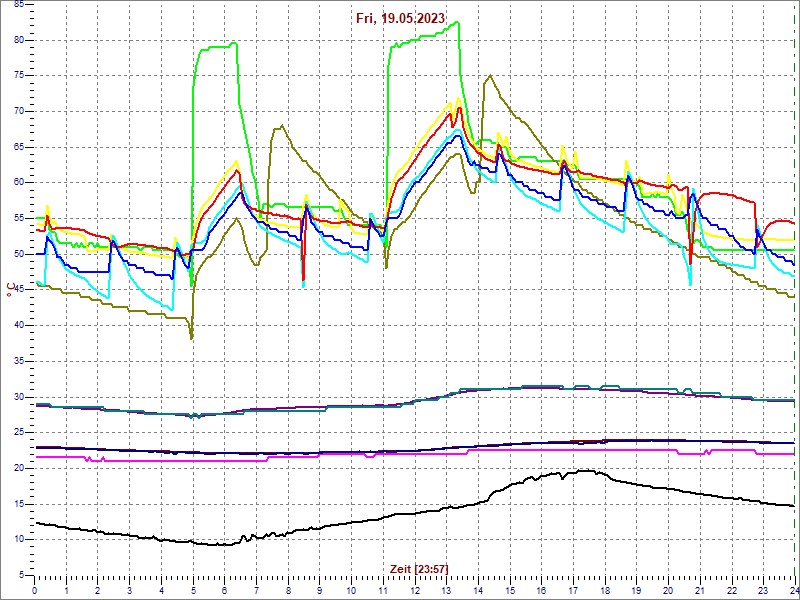Click hour 23 on the time axis
This screenshot has width=800, height=600.
[763, 588]
